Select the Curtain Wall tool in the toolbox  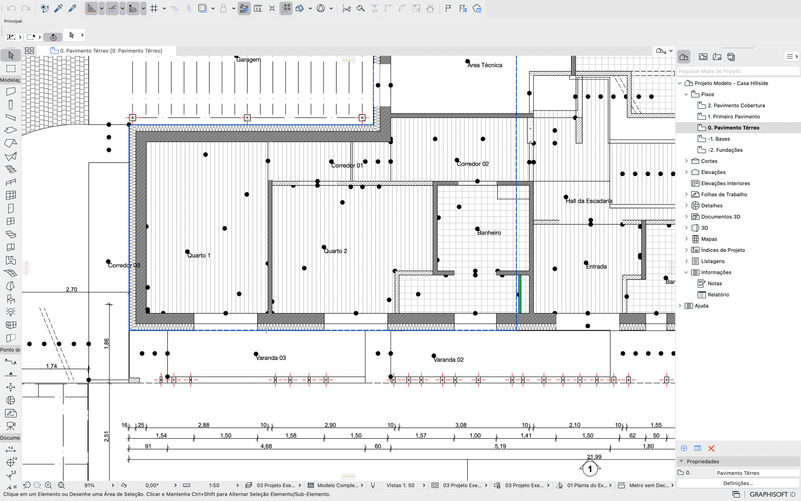11,195
